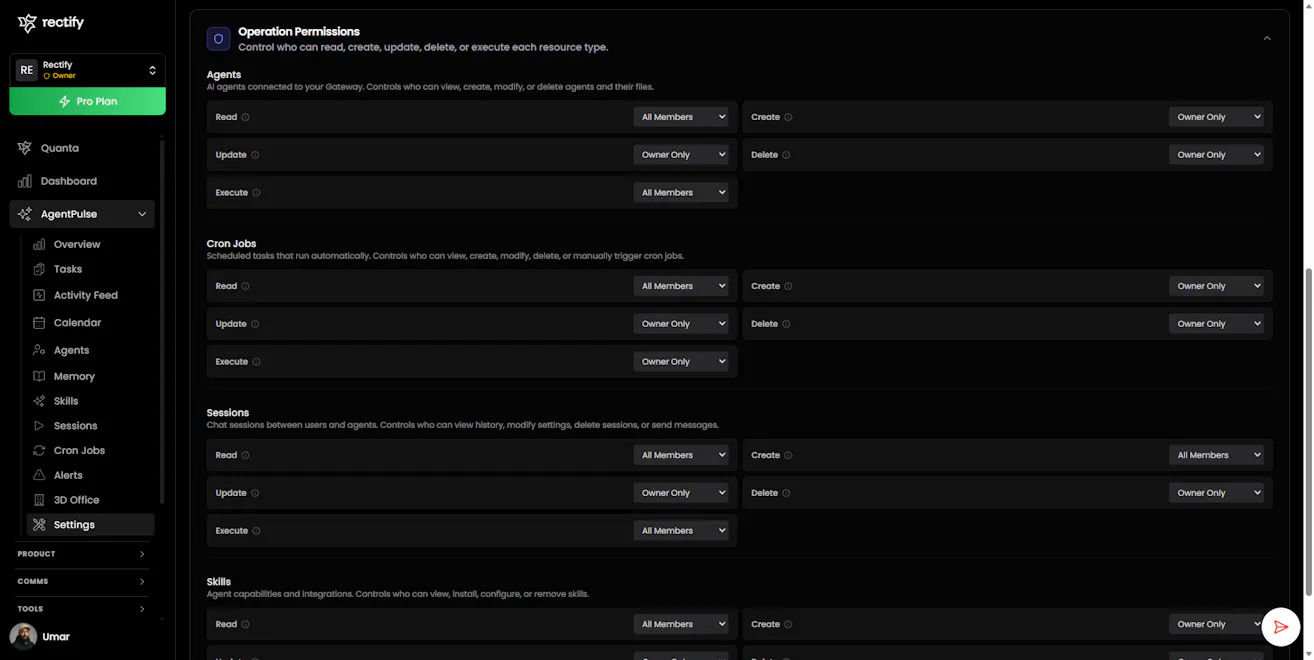The height and width of the screenshot is (660, 1314).
Task: Collapse the Operation Permissions section
Action: click(x=1267, y=39)
